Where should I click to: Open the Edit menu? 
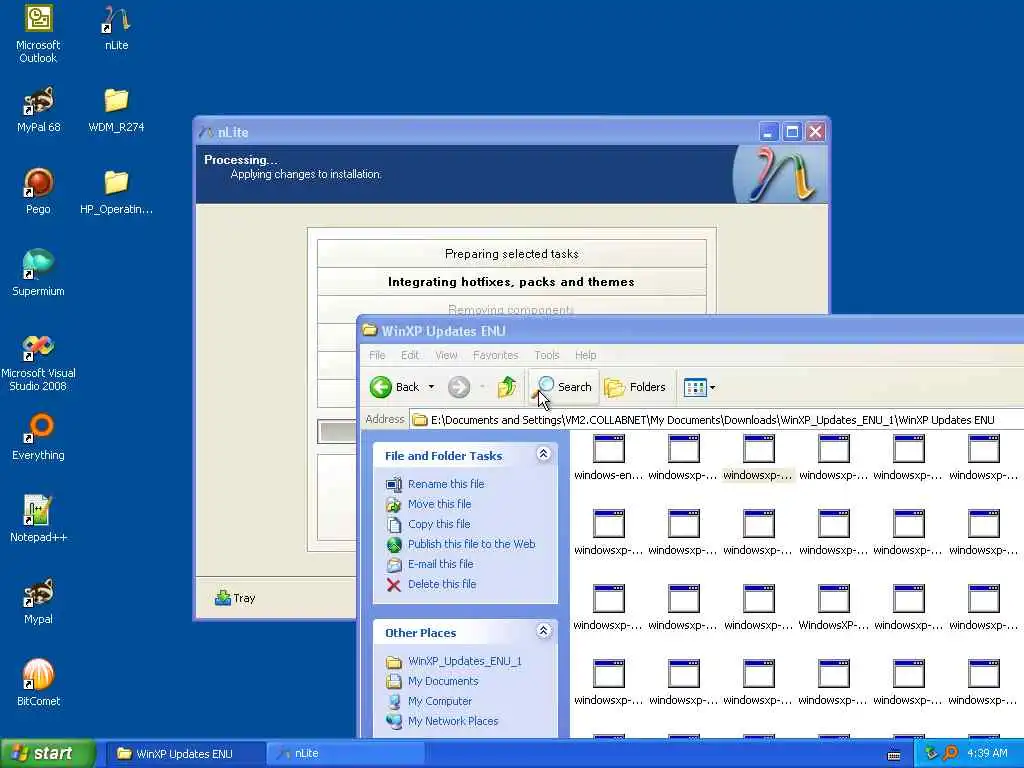[409, 355]
